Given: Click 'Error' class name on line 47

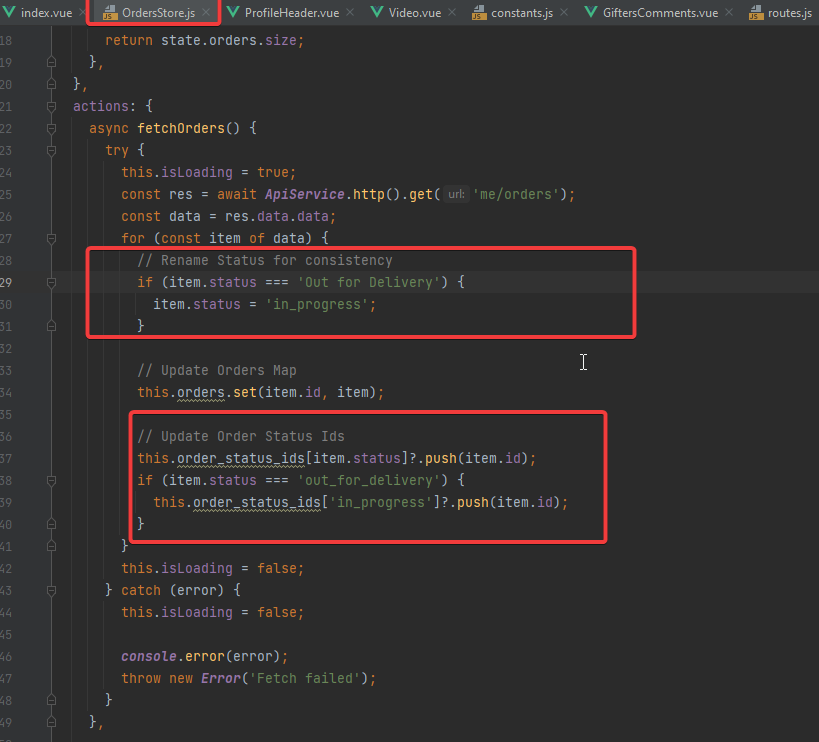Looking at the screenshot, I should [221, 678].
